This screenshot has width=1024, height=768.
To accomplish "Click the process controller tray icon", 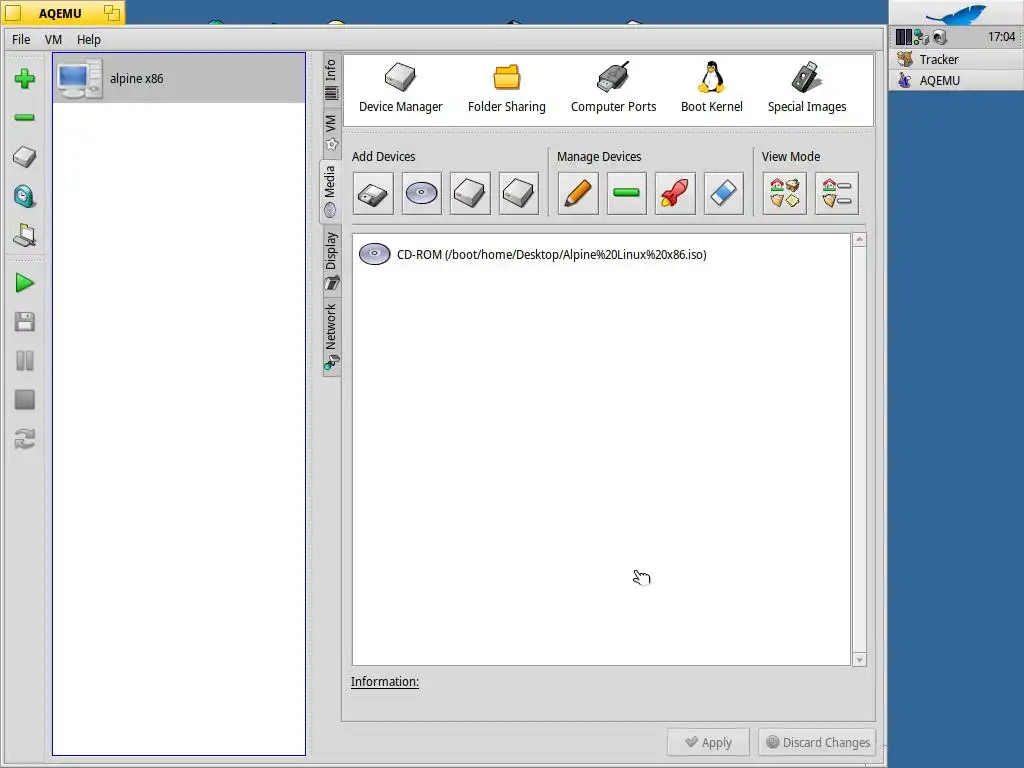I will pos(903,37).
